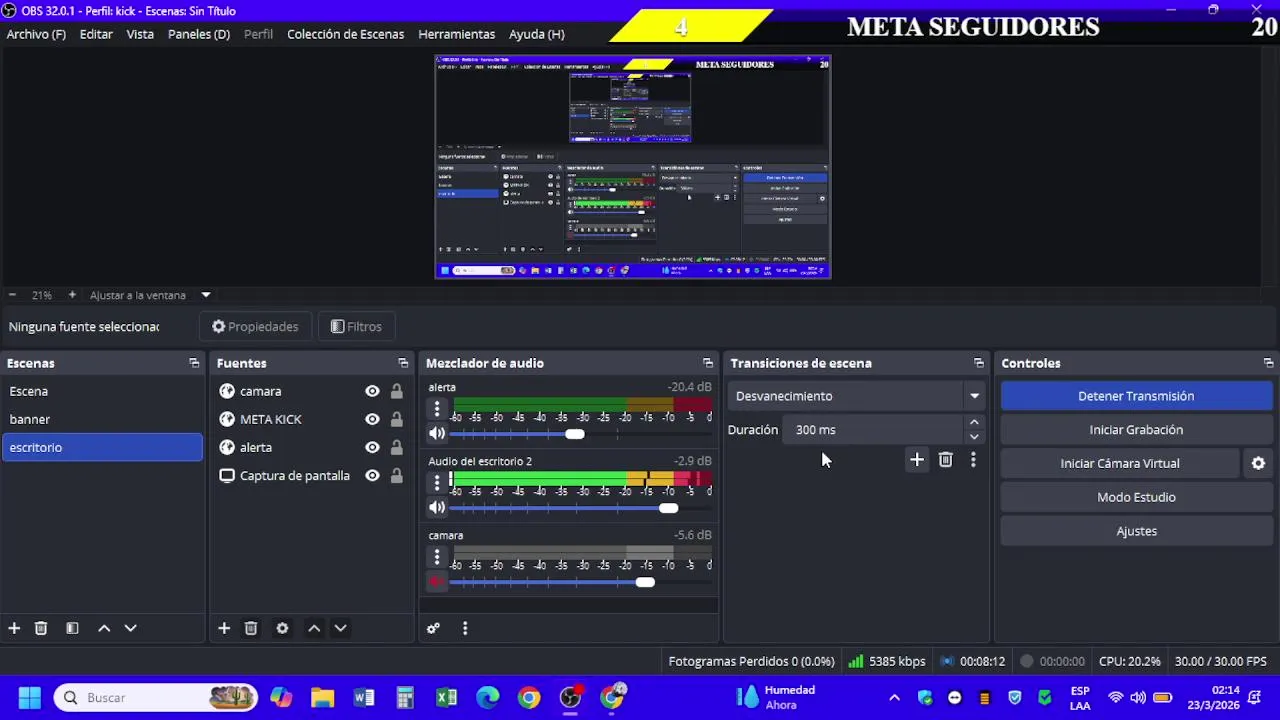Hide the META KICK source

[372, 419]
